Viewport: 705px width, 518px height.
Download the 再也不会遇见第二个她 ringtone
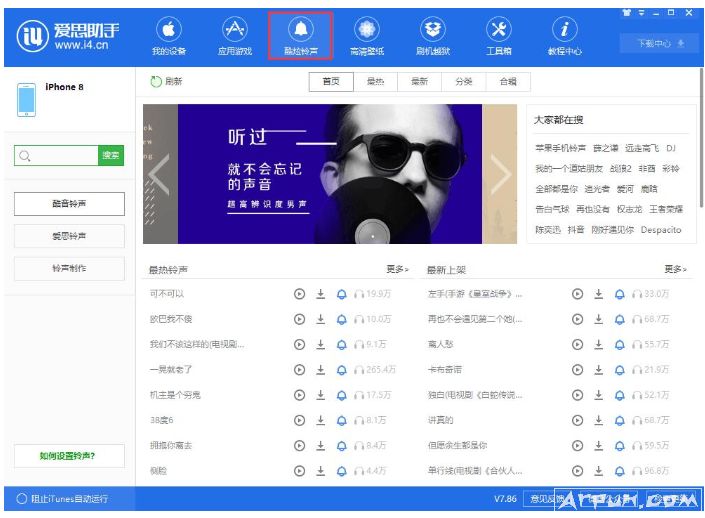click(598, 319)
